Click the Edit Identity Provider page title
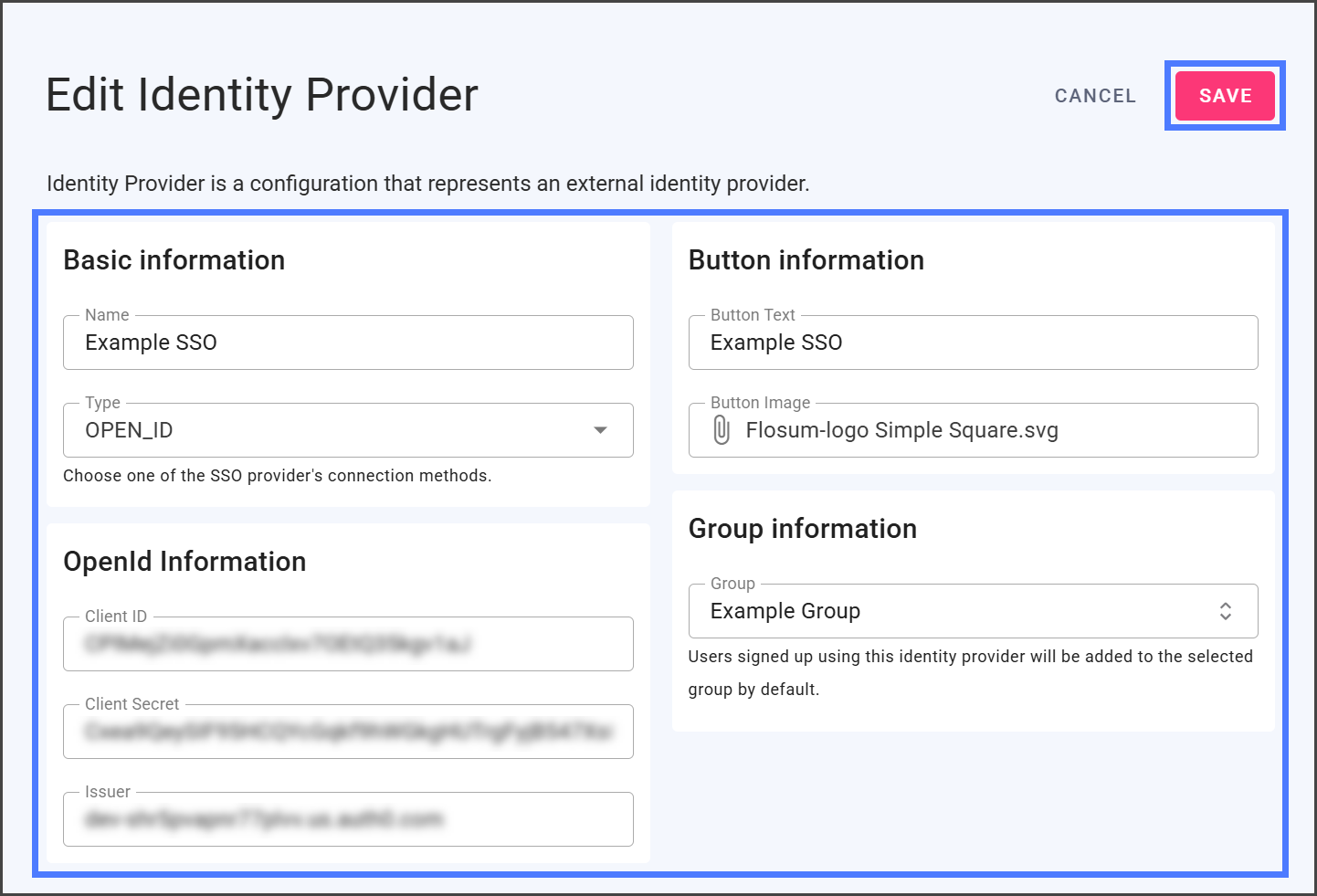 (262, 95)
